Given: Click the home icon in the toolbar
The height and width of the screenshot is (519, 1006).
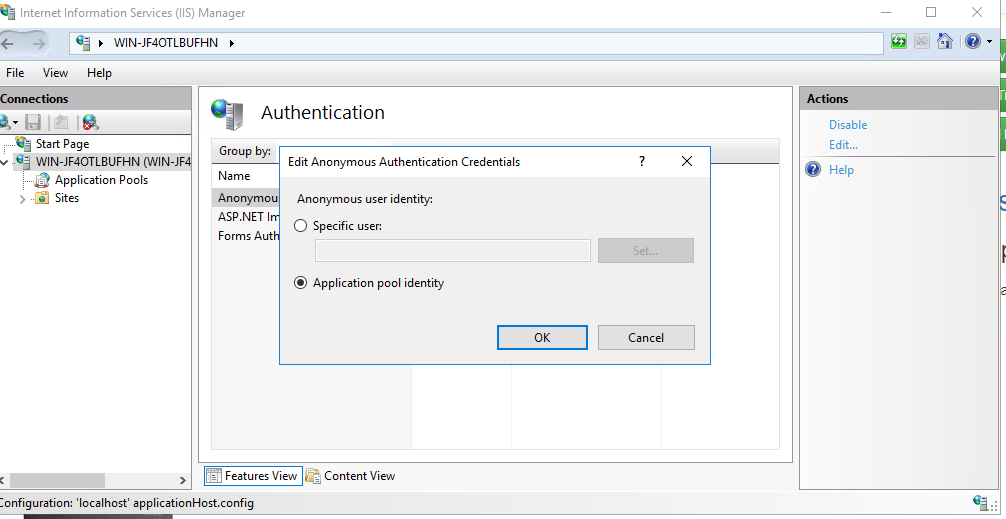Looking at the screenshot, I should tap(944, 42).
